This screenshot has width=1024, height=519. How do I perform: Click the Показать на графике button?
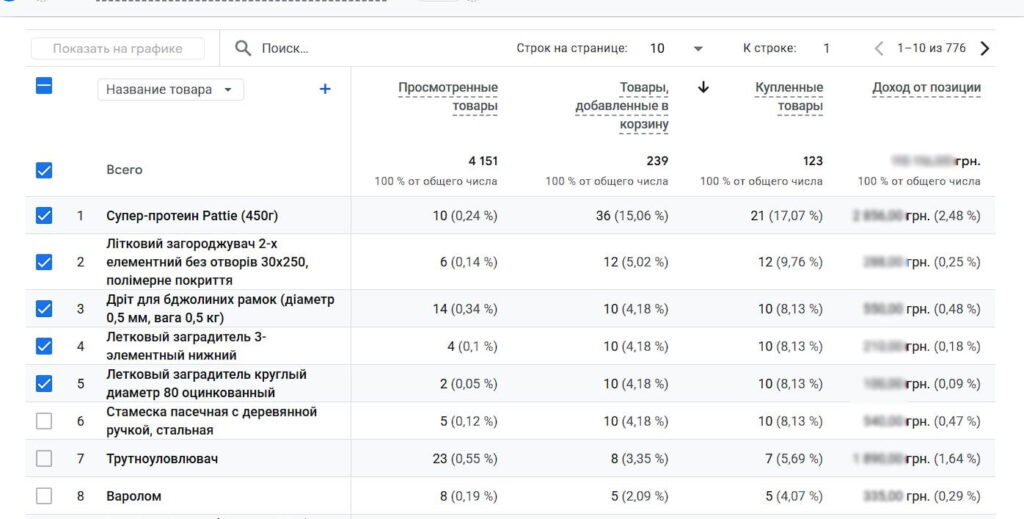(x=118, y=48)
